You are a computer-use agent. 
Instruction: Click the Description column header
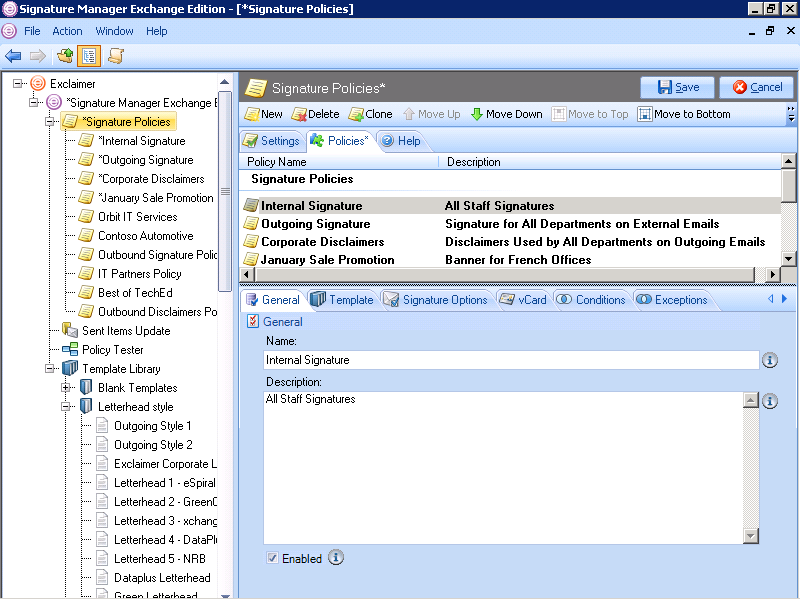(610, 162)
